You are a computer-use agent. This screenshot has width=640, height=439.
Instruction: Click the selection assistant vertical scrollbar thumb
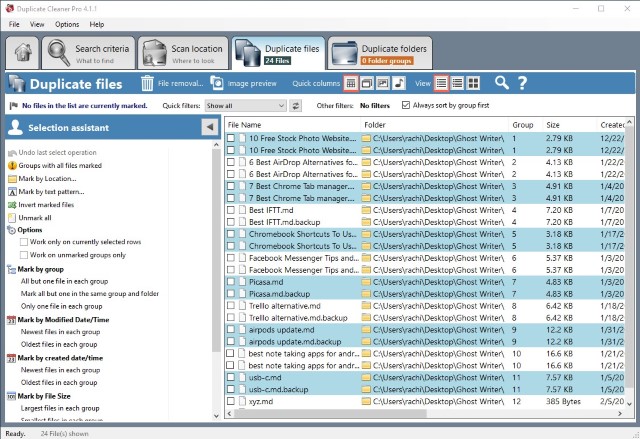click(216, 250)
